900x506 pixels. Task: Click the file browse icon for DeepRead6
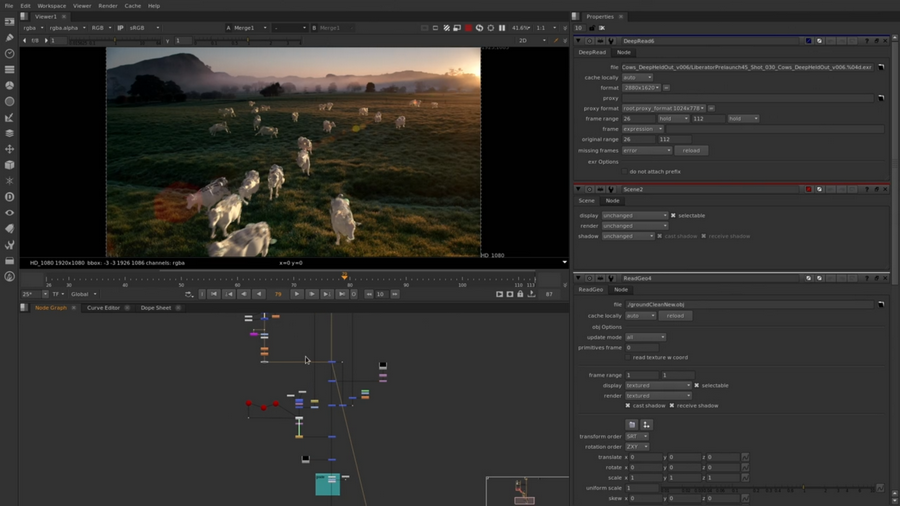[x=881, y=67]
